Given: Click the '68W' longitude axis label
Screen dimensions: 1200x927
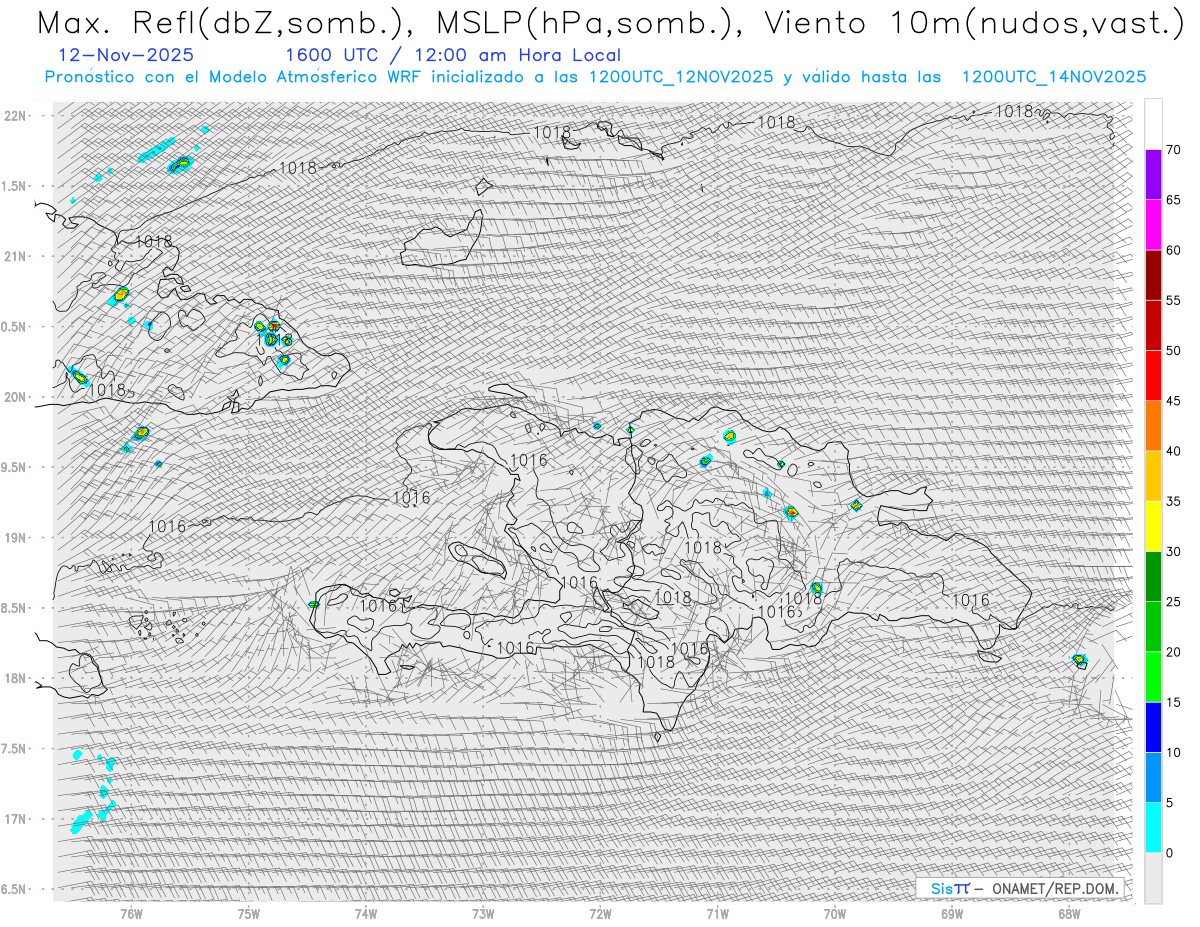Looking at the screenshot, I should click(1069, 913).
